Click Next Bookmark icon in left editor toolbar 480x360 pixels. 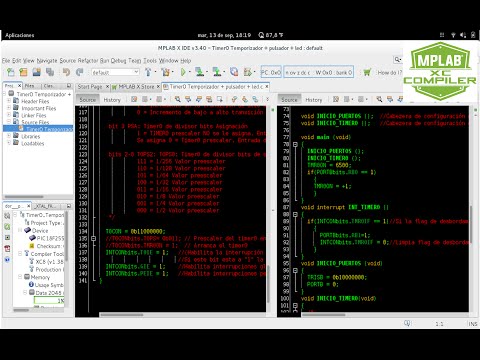coord(245,99)
